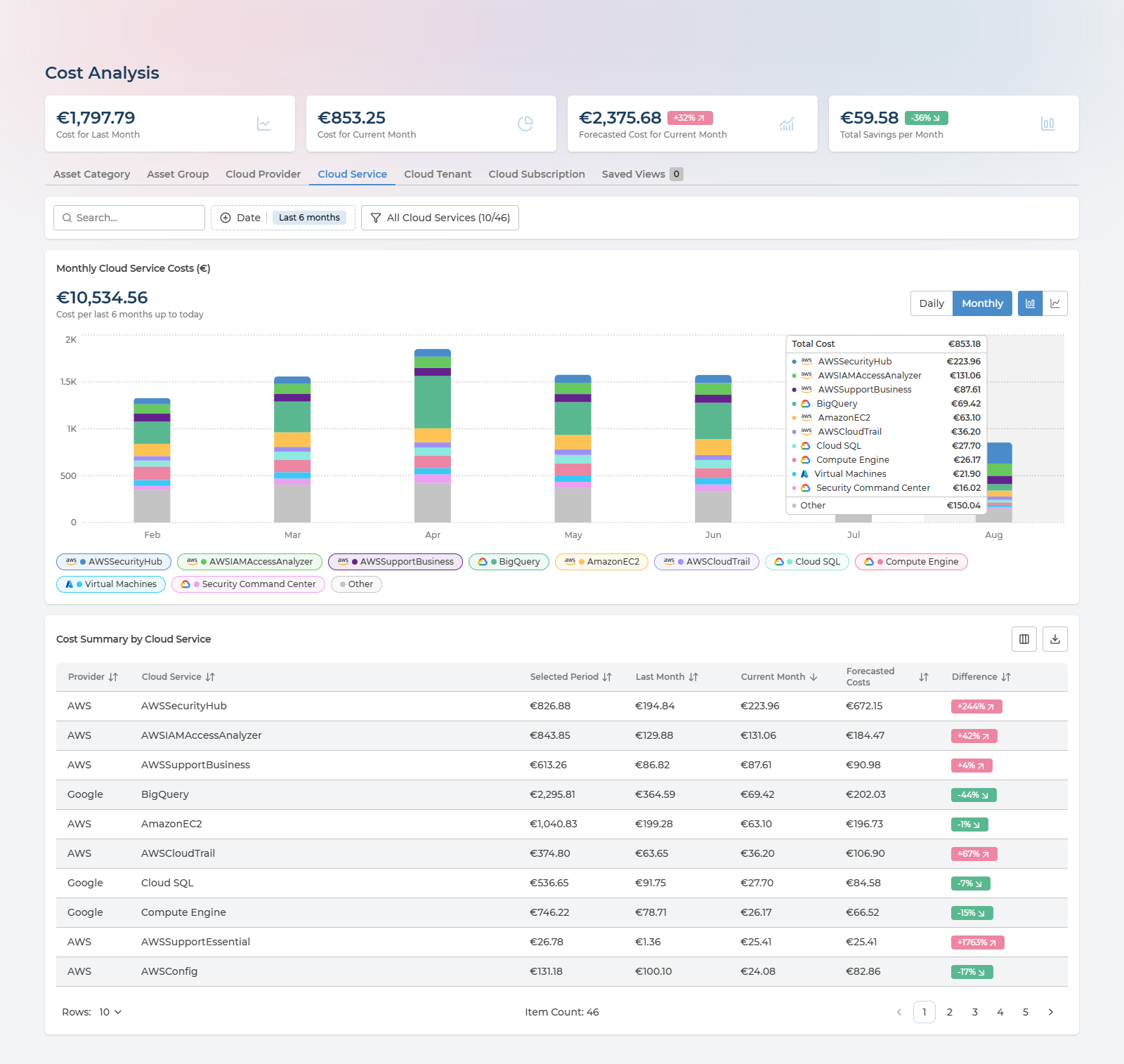This screenshot has height=1064, width=1124.
Task: Open the Rows per page dropdown
Action: click(x=110, y=1012)
